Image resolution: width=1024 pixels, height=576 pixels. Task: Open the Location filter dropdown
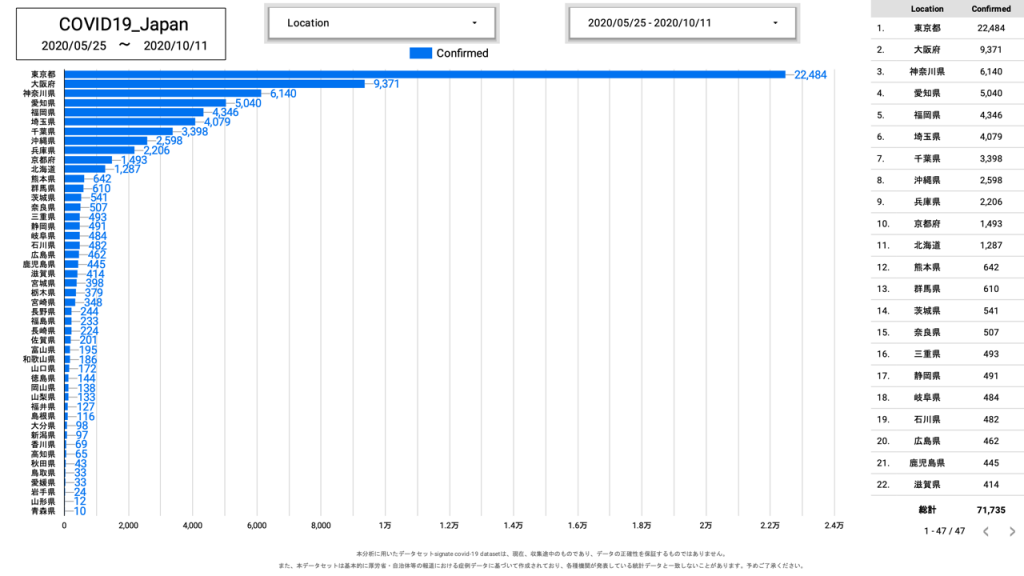(x=380, y=22)
